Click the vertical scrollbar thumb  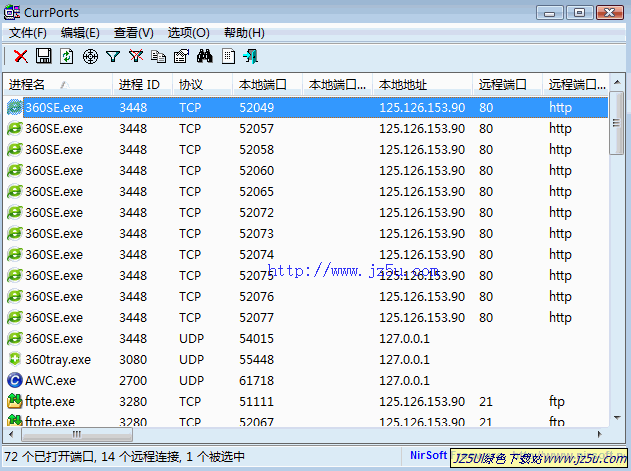coord(617,123)
